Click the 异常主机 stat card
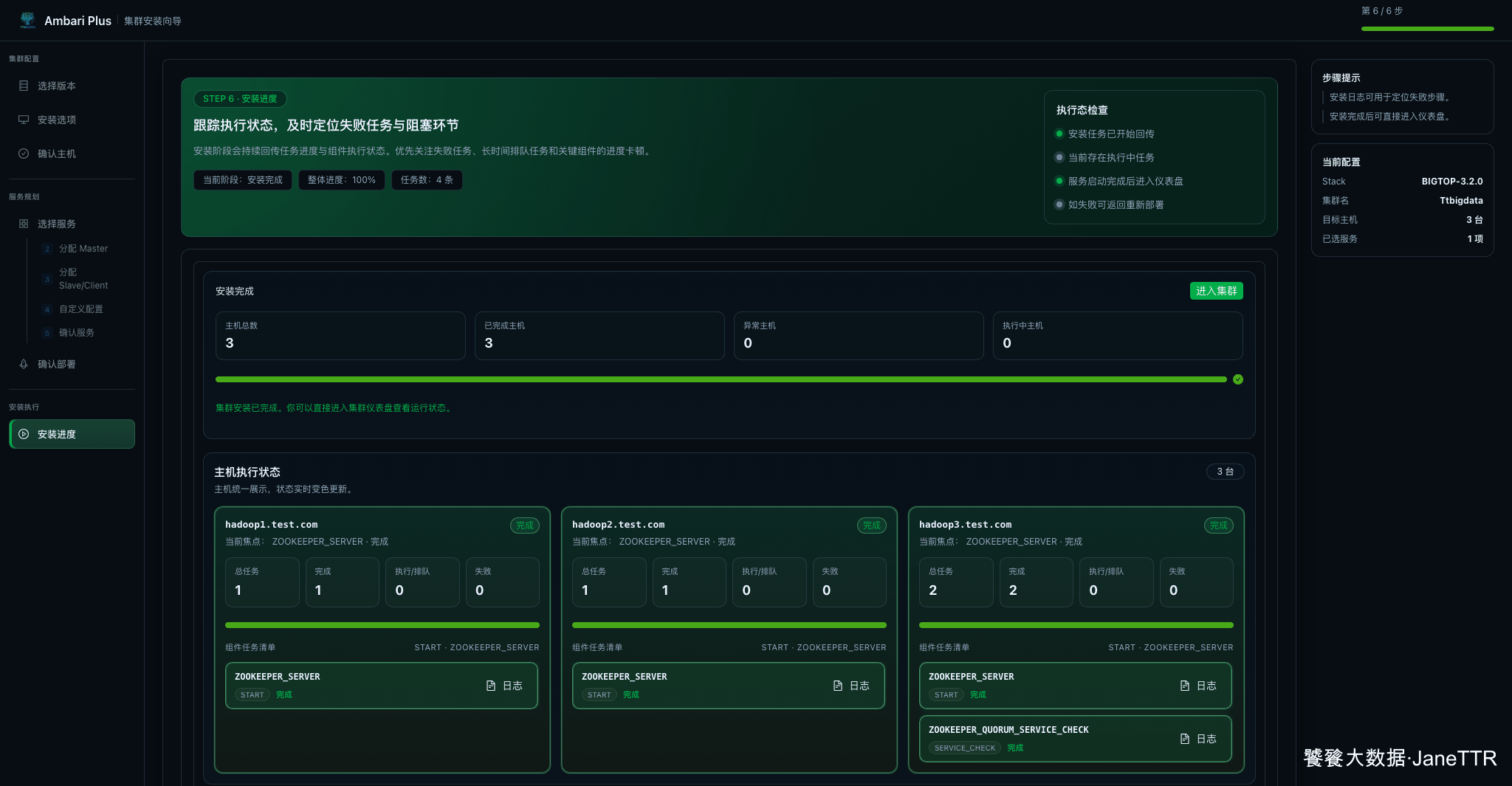Screen dimensions: 1512x786 tap(859, 336)
